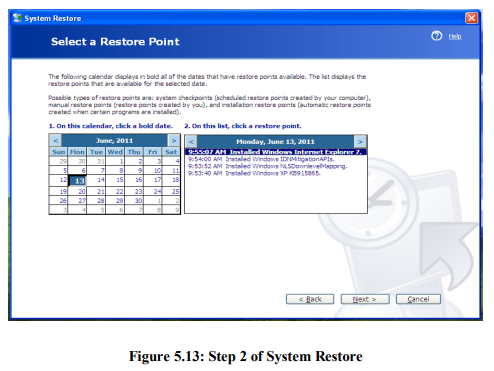Viewport: 494px width, 371px height.
Task: Select June 18 on the calendar
Action: (x=171, y=180)
